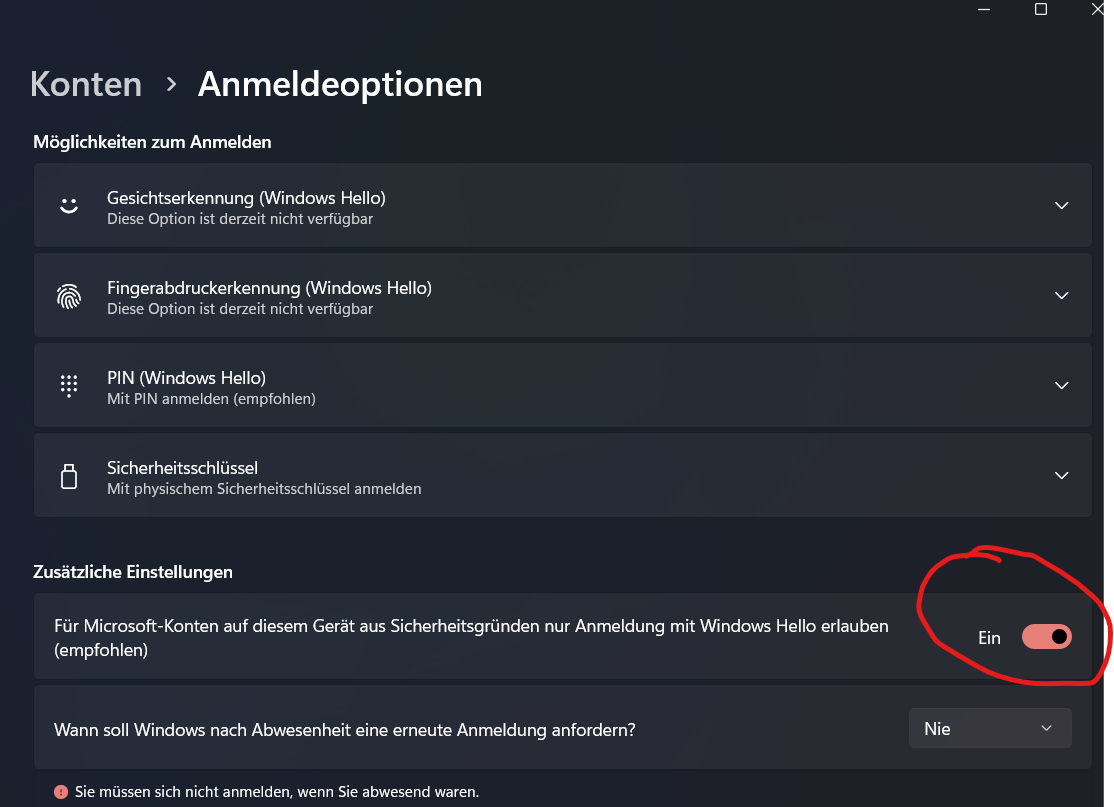
Task: Switch the Microsoft-Konten security setting
Action: coord(1048,637)
